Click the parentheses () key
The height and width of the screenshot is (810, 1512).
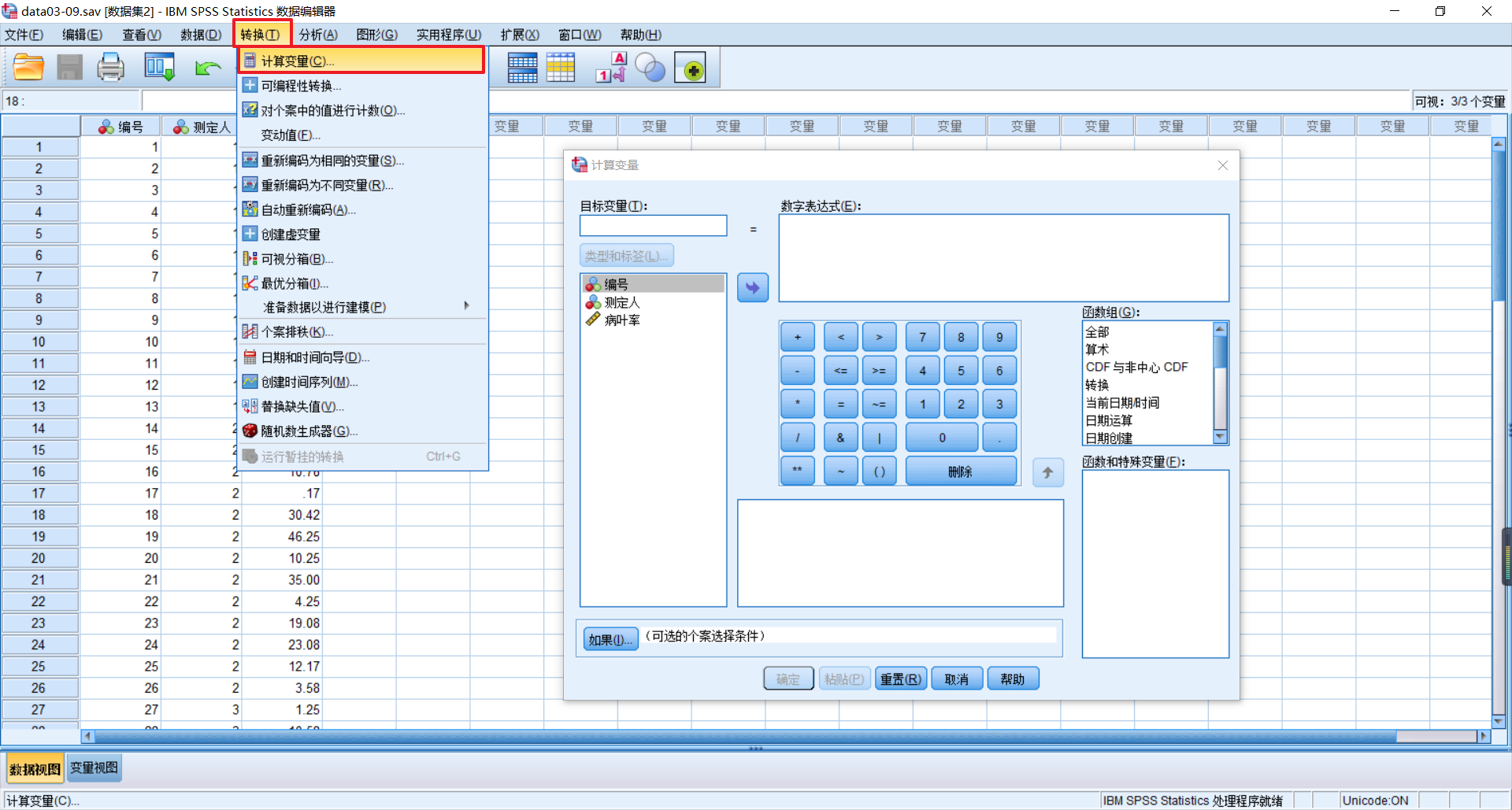879,471
